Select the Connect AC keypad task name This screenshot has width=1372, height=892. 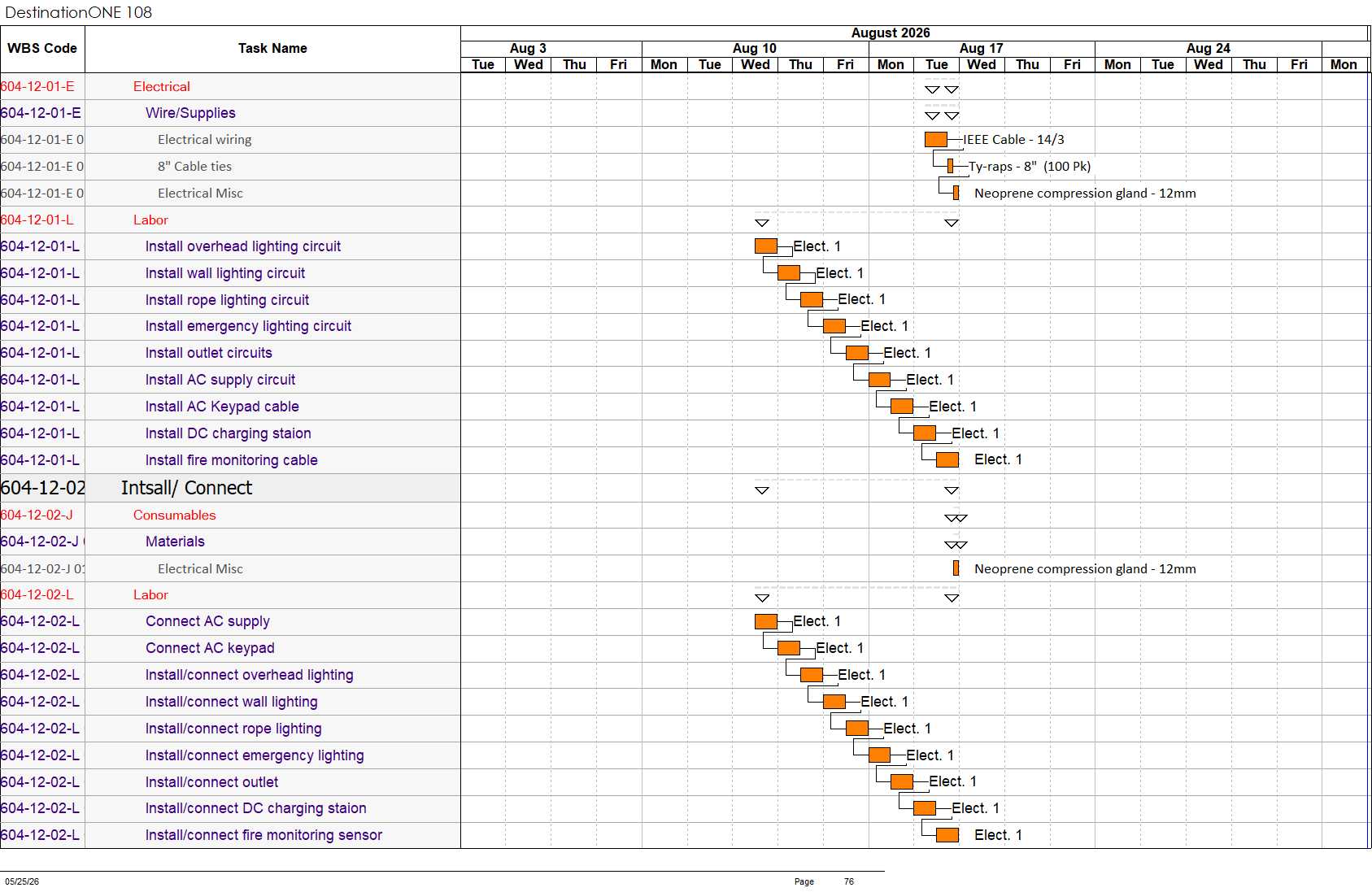click(210, 648)
